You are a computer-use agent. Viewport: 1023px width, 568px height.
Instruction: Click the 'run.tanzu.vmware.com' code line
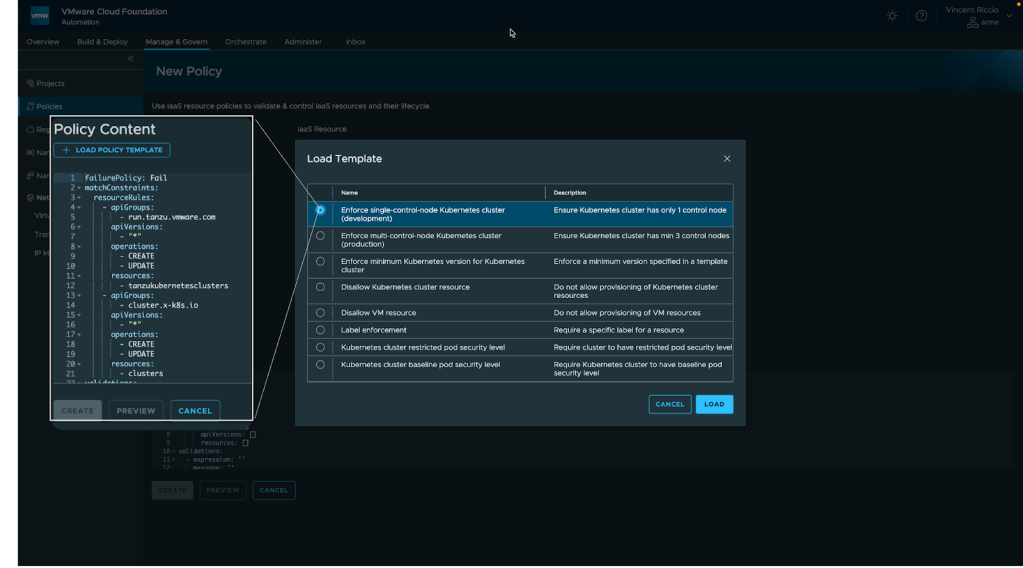click(172, 217)
